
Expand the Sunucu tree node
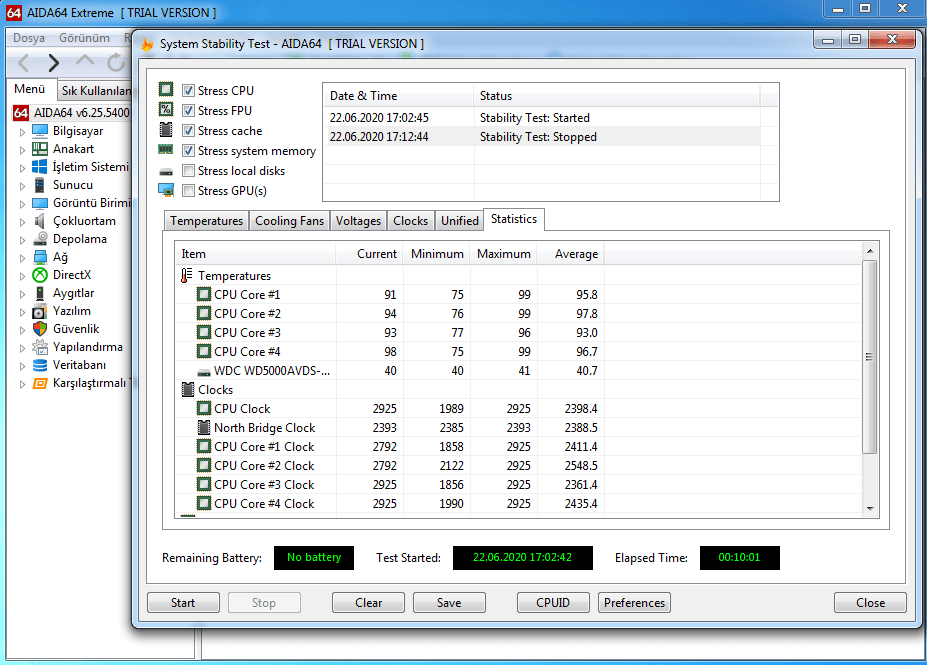pyautogui.click(x=22, y=186)
